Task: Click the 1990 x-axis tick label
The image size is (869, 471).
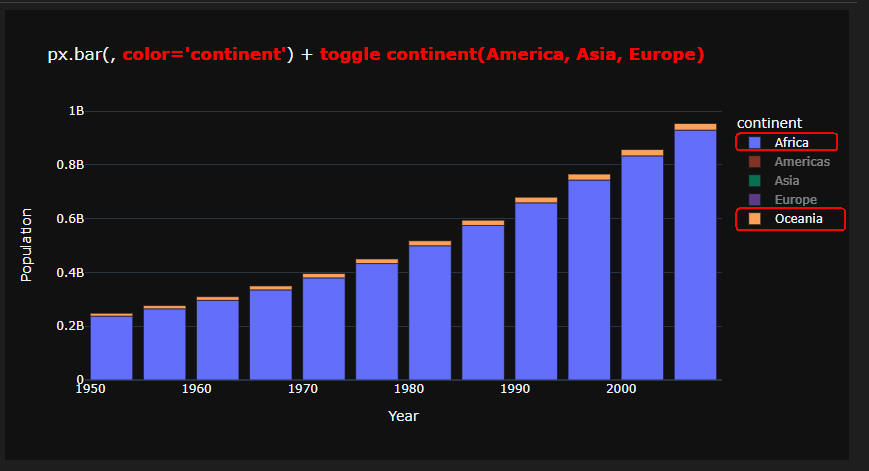Action: click(x=515, y=389)
